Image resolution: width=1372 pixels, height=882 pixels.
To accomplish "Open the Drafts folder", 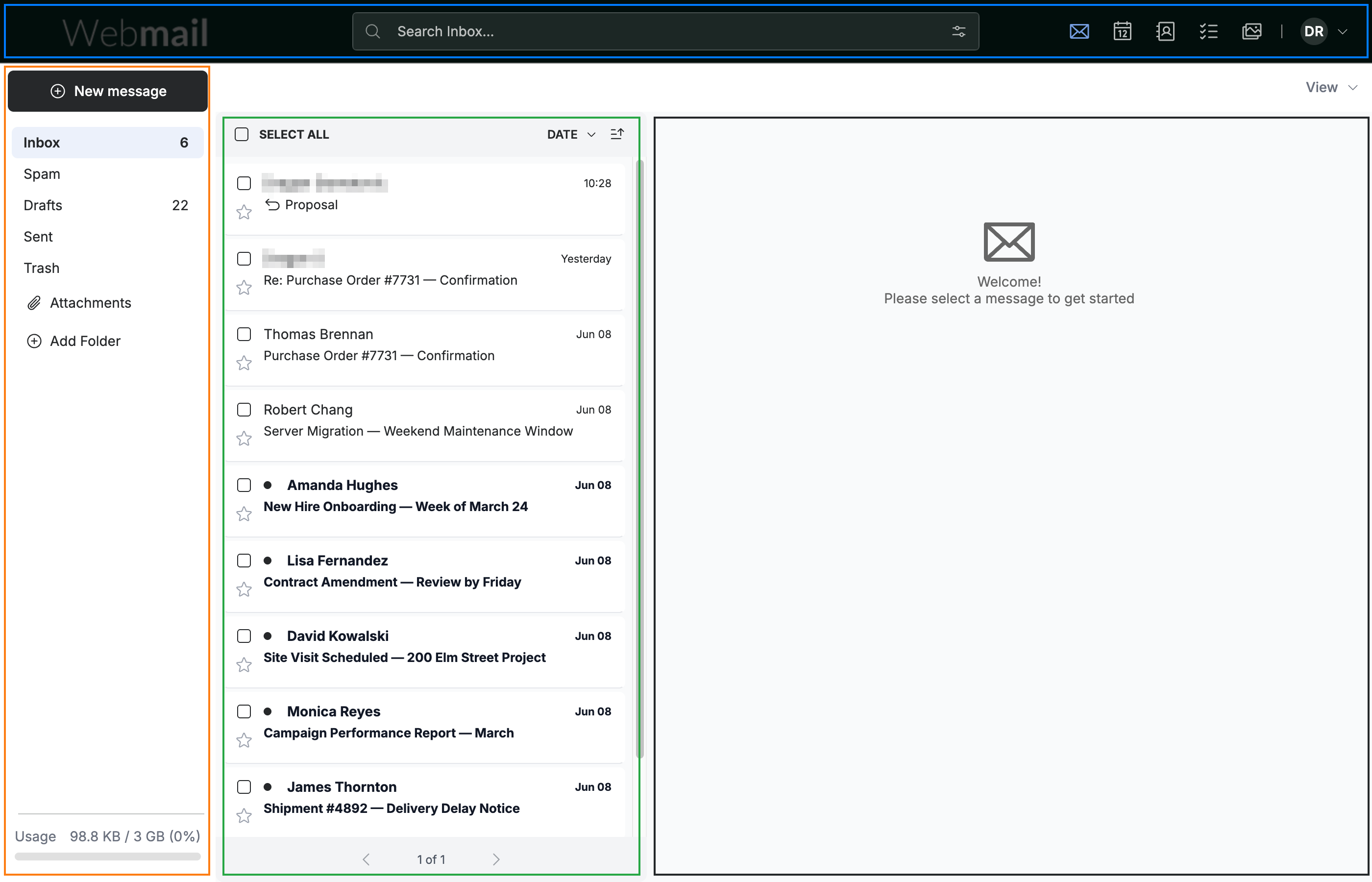I will pos(107,205).
